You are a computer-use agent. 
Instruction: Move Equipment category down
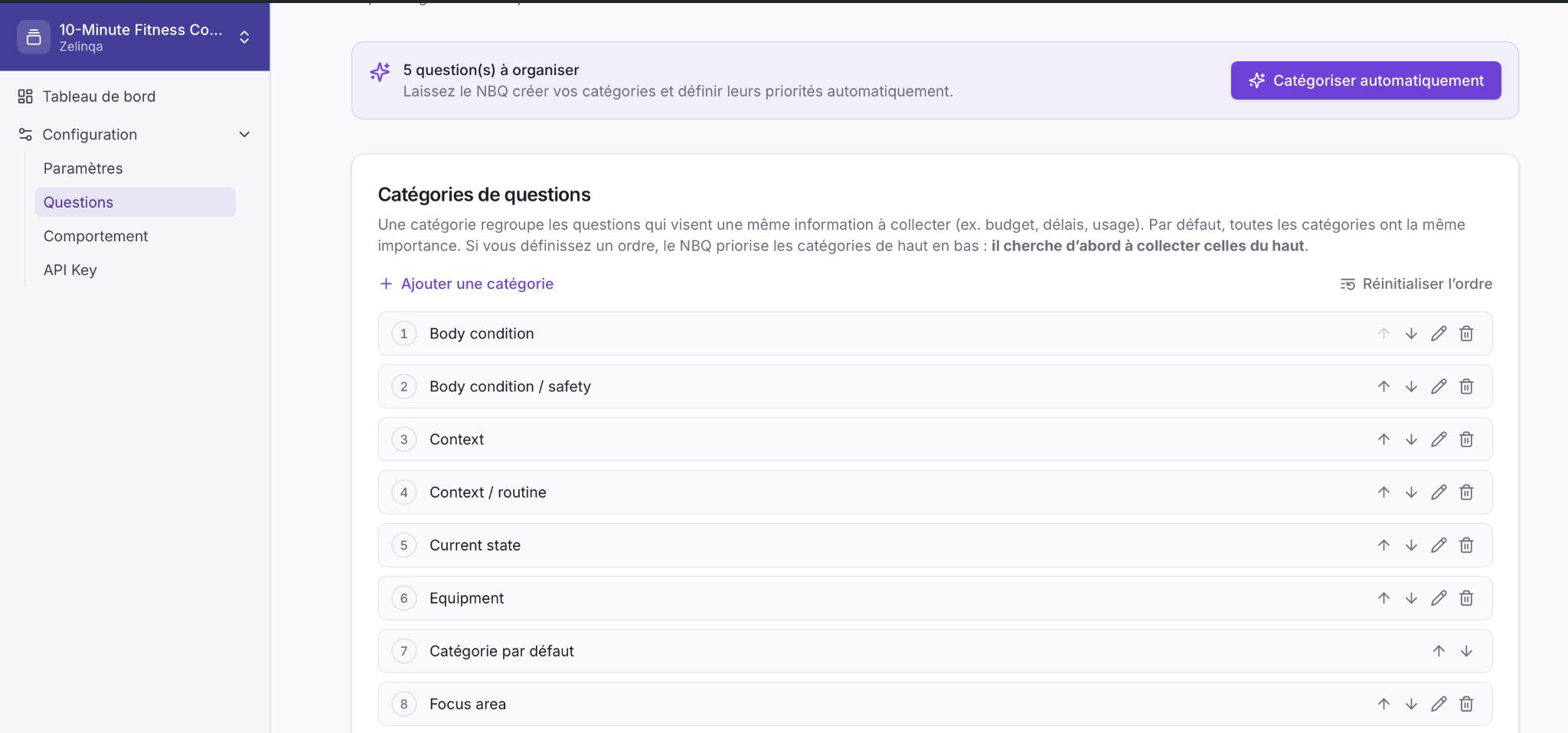pos(1411,597)
